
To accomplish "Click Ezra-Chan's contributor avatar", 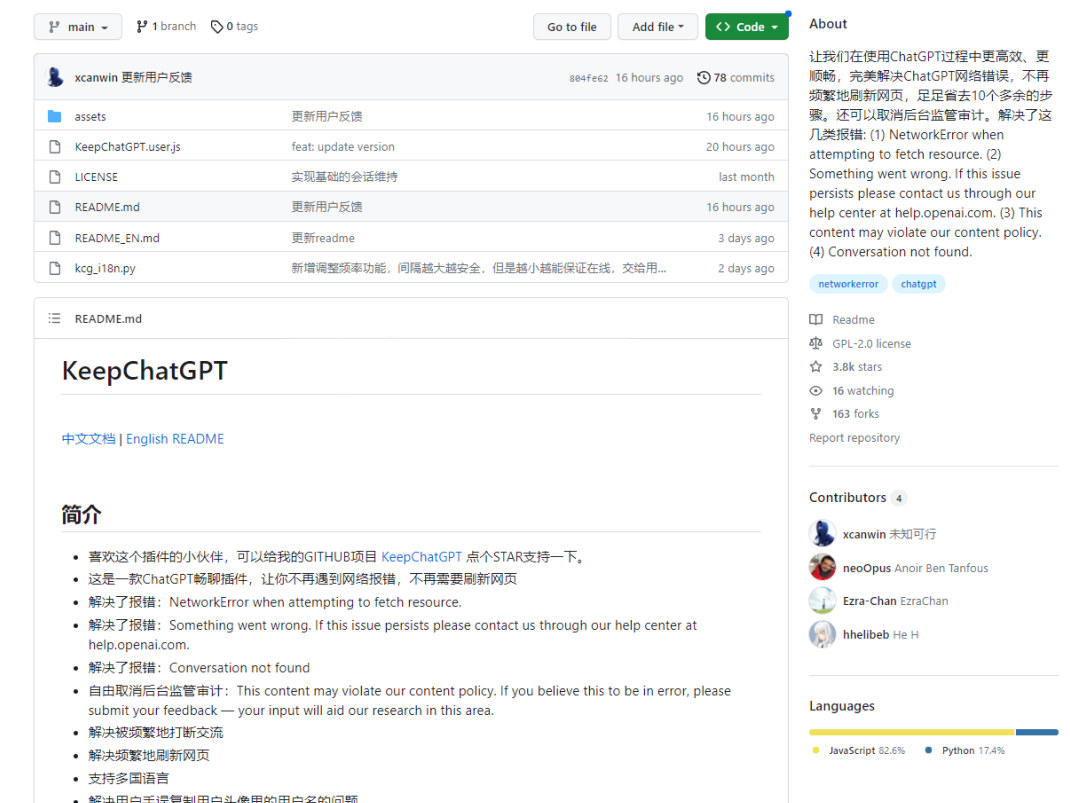I will [x=822, y=600].
